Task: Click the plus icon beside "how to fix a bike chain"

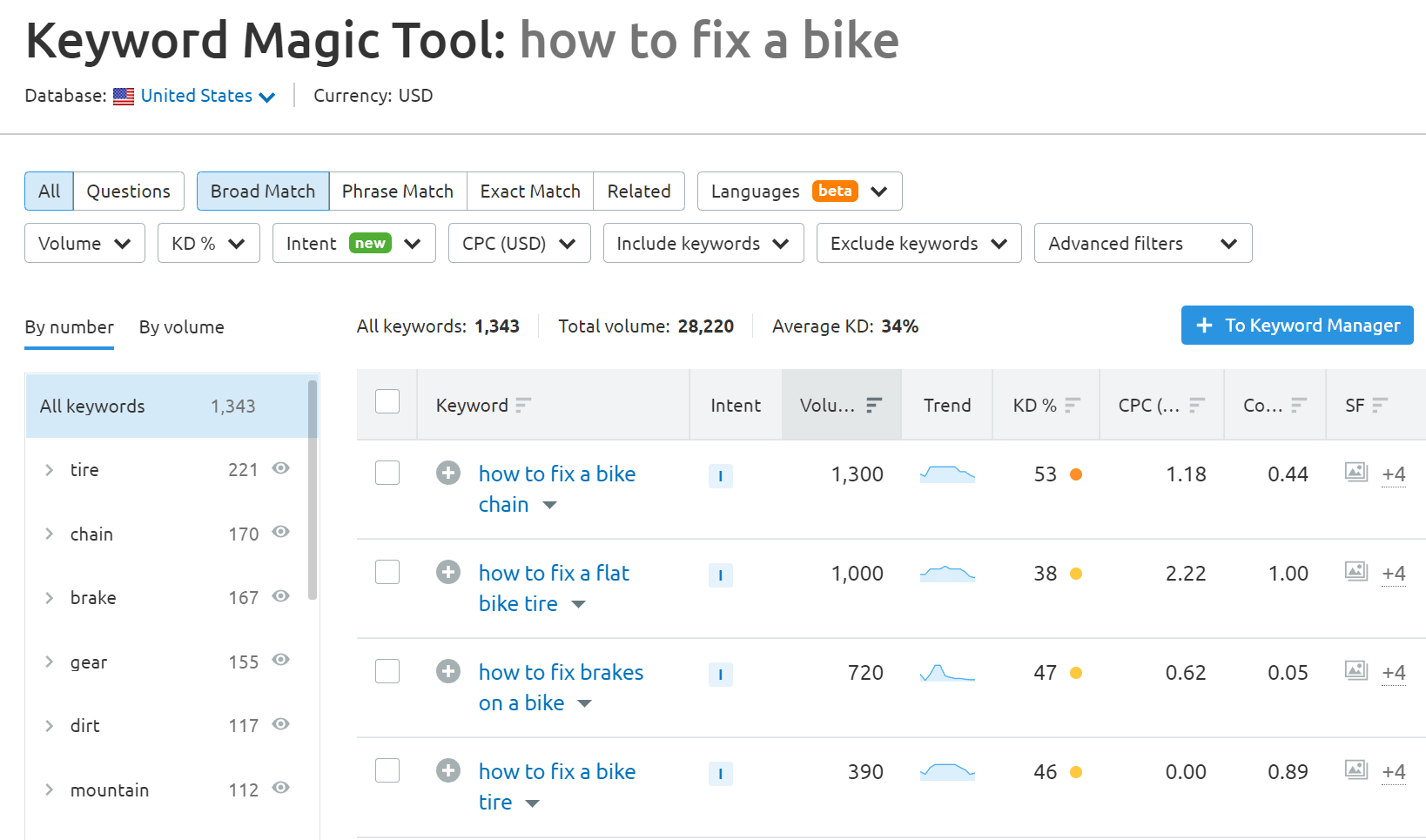Action: click(447, 473)
